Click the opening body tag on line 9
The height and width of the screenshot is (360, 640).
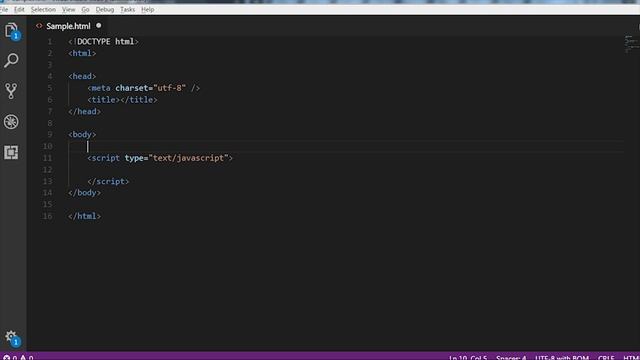click(82, 134)
